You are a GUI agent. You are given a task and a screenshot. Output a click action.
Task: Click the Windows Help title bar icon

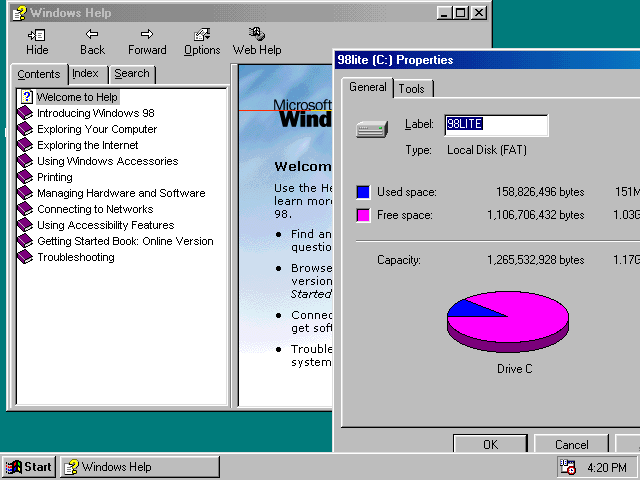pyautogui.click(x=19, y=13)
